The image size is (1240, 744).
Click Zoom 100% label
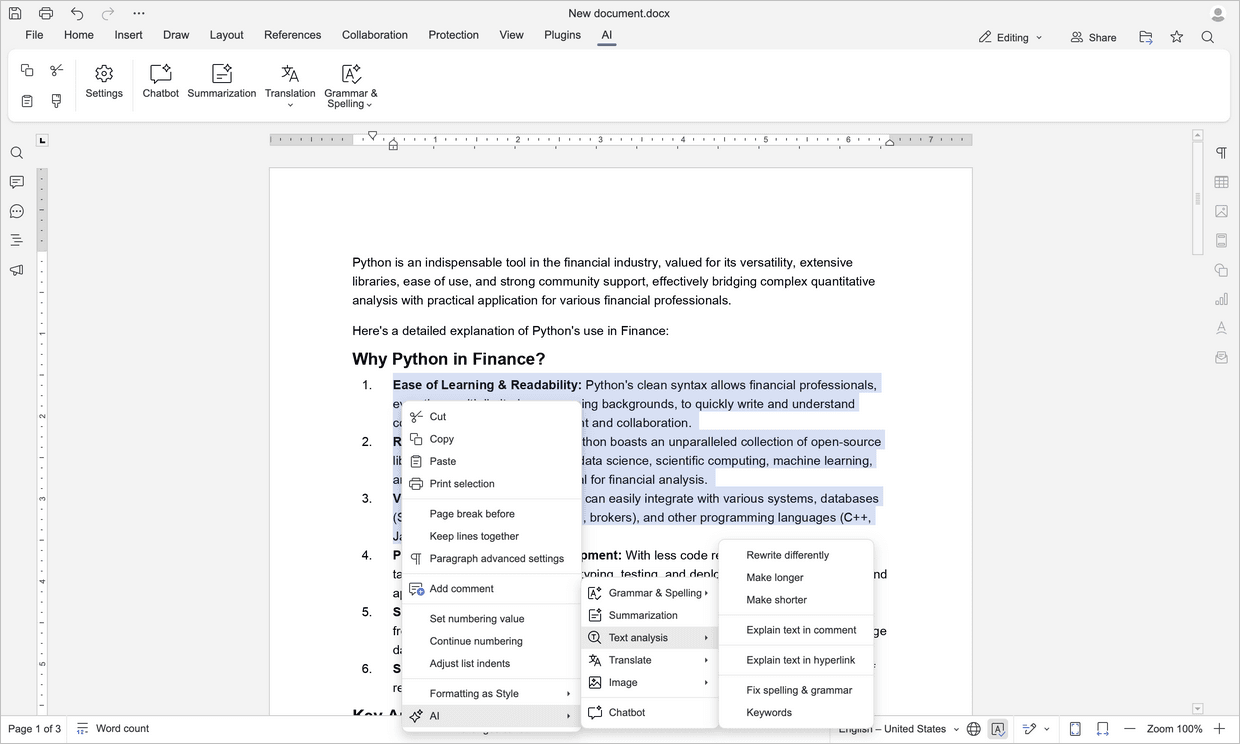tap(1174, 729)
